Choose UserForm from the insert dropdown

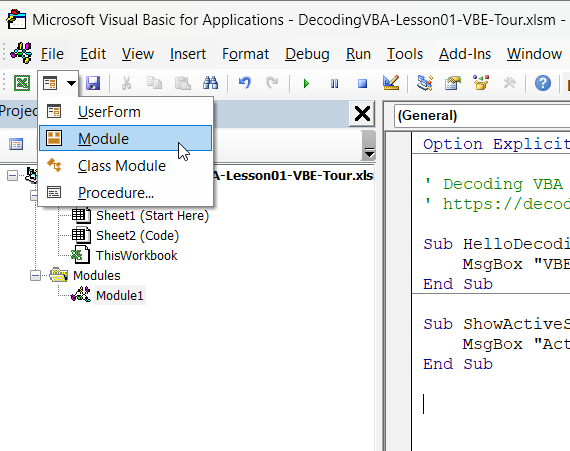(x=125, y=112)
